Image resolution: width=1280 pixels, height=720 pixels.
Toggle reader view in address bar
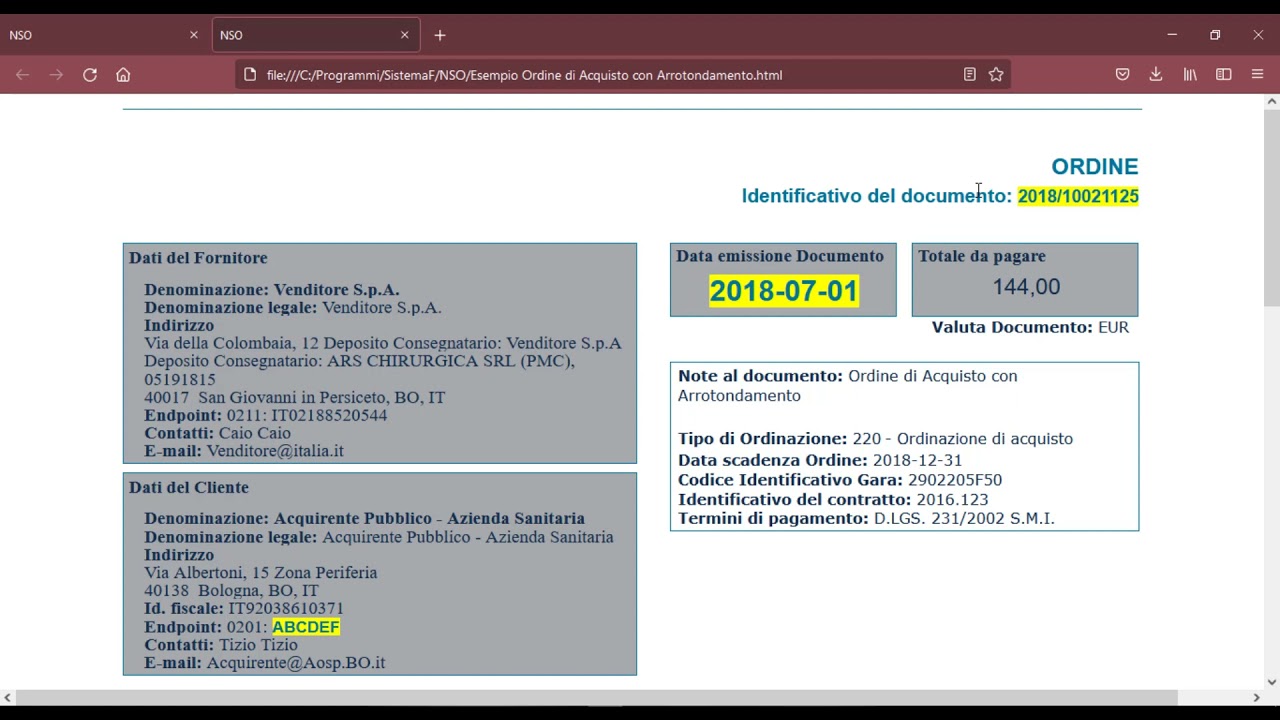click(969, 75)
